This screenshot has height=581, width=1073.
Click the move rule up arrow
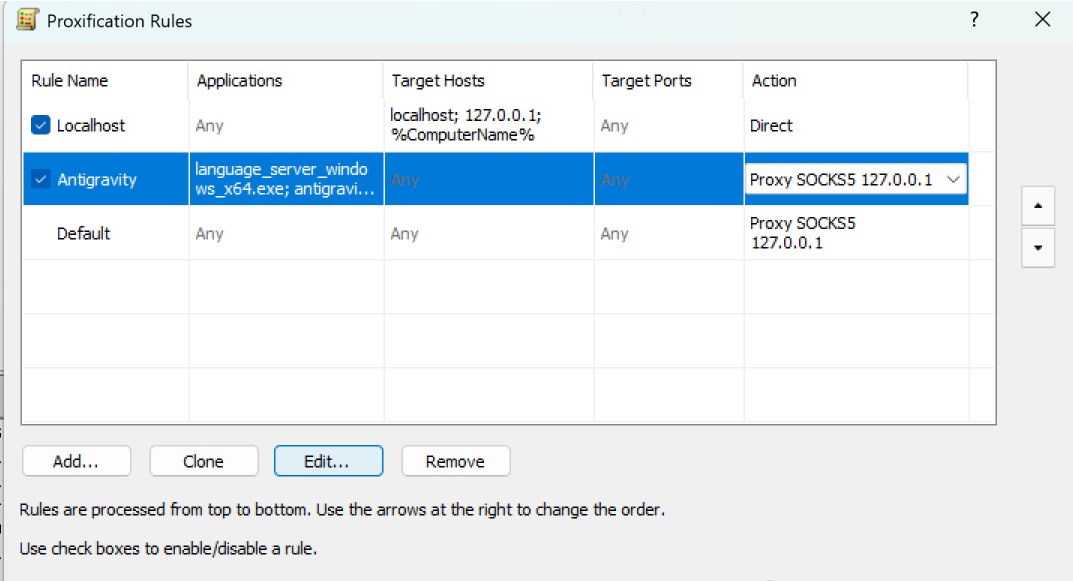1038,205
